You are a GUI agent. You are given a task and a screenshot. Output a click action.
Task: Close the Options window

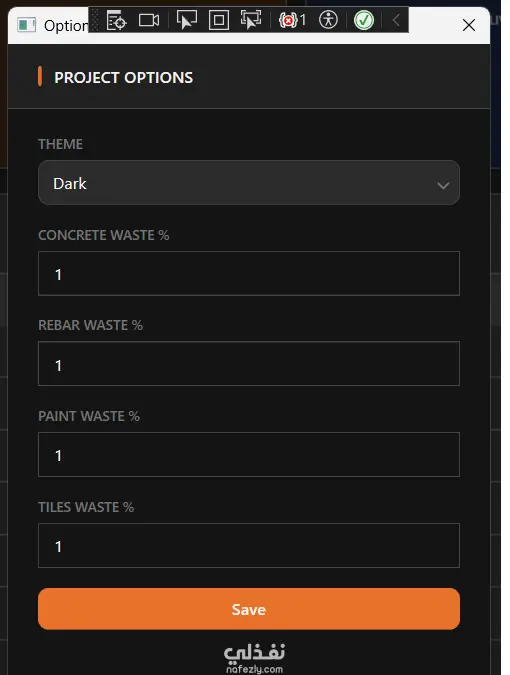click(469, 25)
